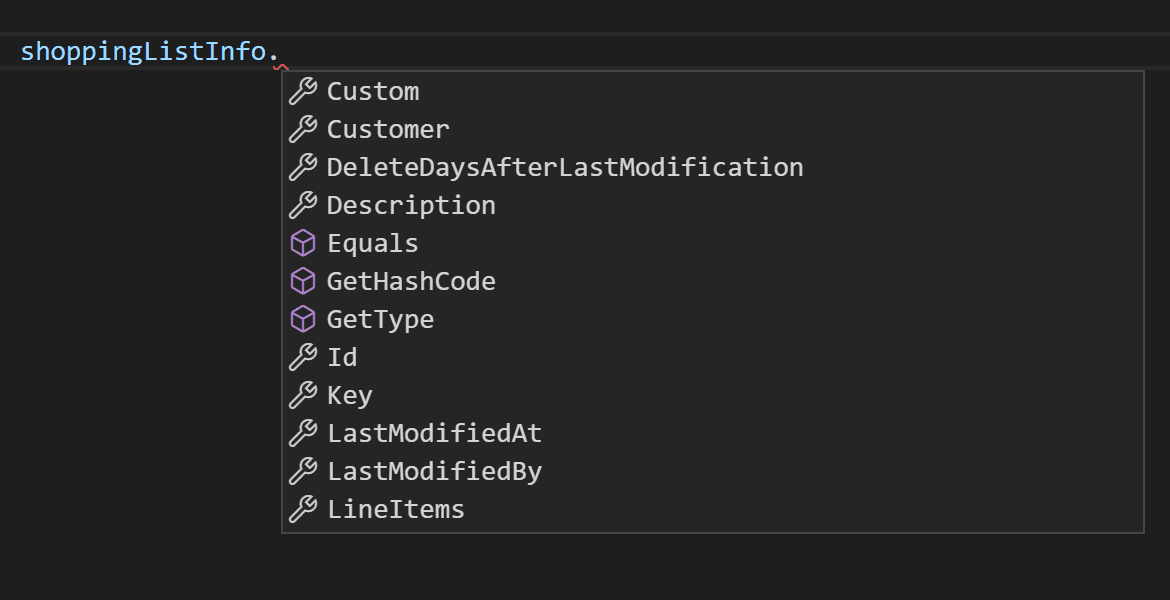The height and width of the screenshot is (600, 1170).
Task: Select the GetHashCode method suggestion
Action: [x=411, y=281]
